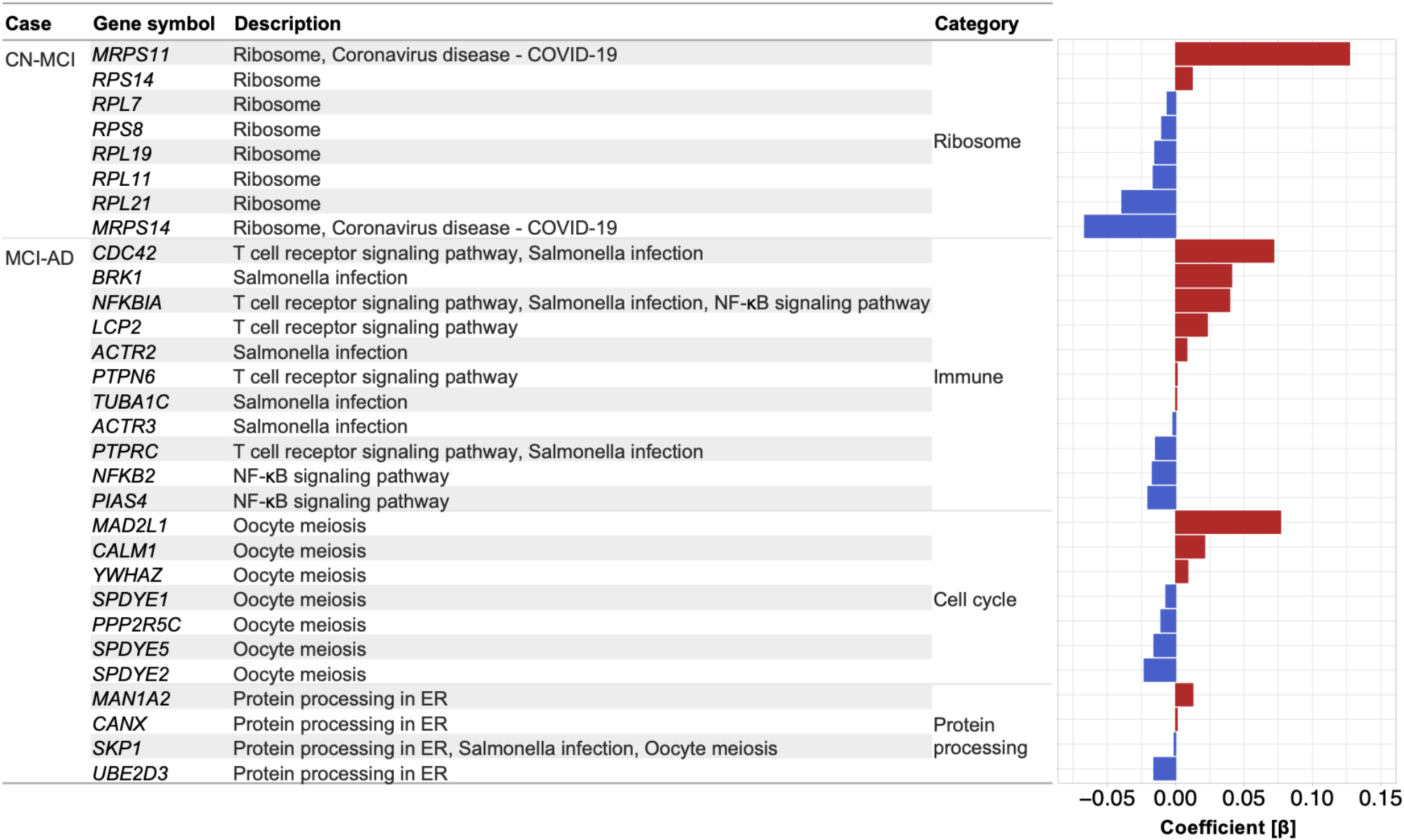
Task: Click the Immune category label
Action: 968,377
